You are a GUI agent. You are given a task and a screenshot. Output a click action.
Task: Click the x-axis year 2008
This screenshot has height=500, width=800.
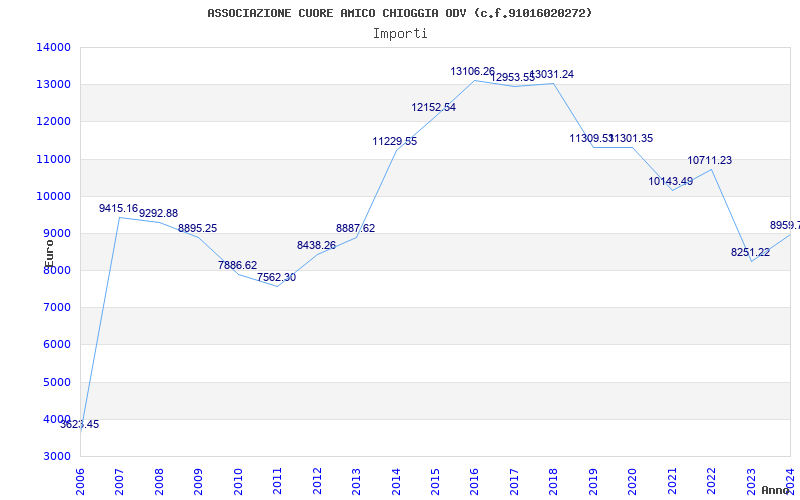tap(159, 481)
